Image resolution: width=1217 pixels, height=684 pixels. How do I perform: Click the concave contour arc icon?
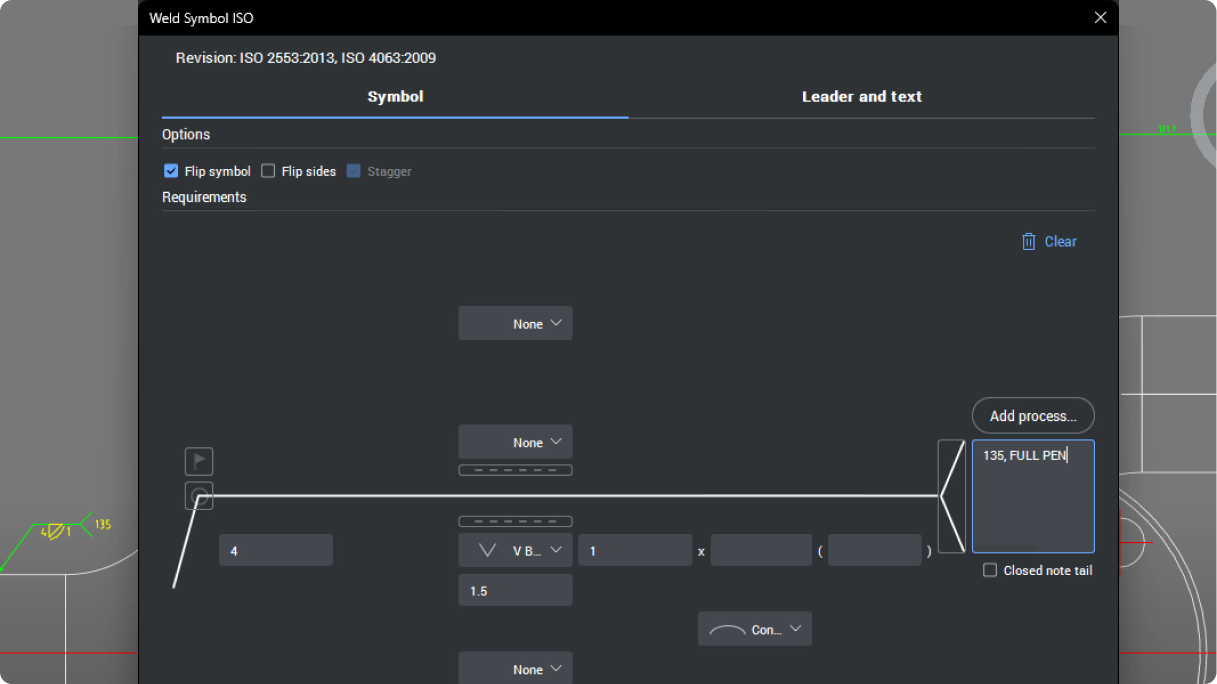pos(729,628)
